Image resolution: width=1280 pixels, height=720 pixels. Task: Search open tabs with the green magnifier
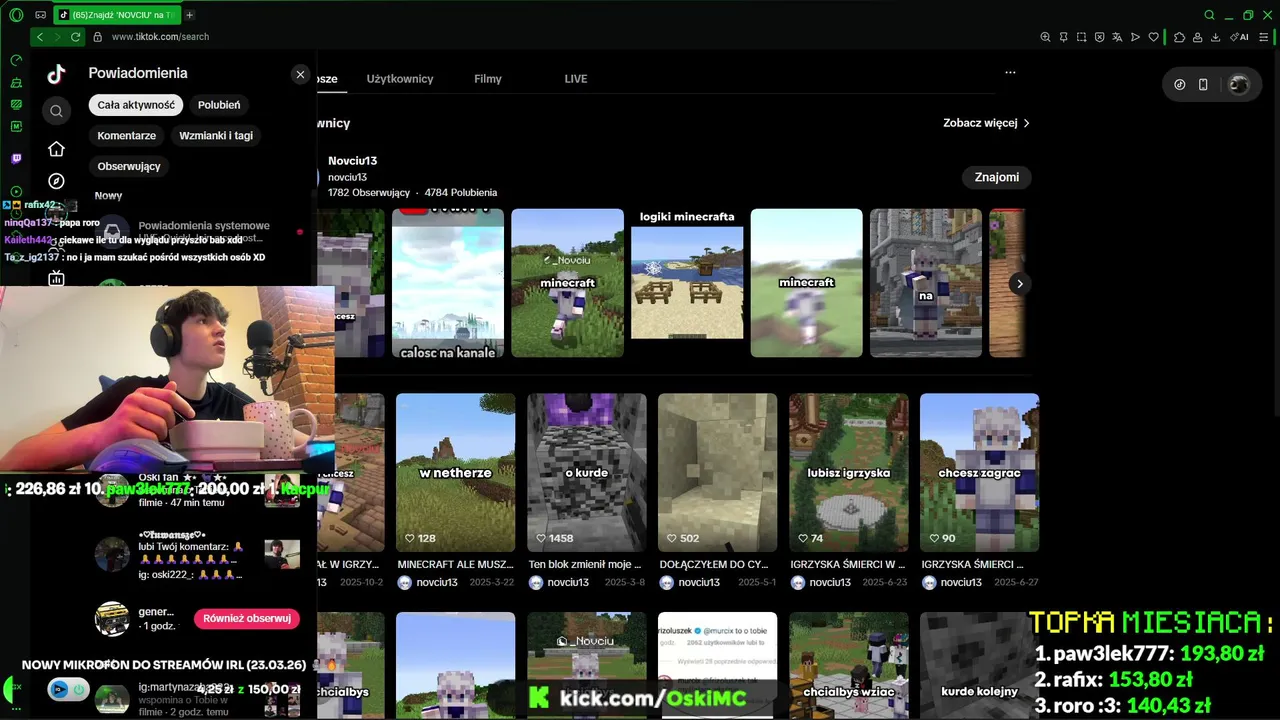1209,15
